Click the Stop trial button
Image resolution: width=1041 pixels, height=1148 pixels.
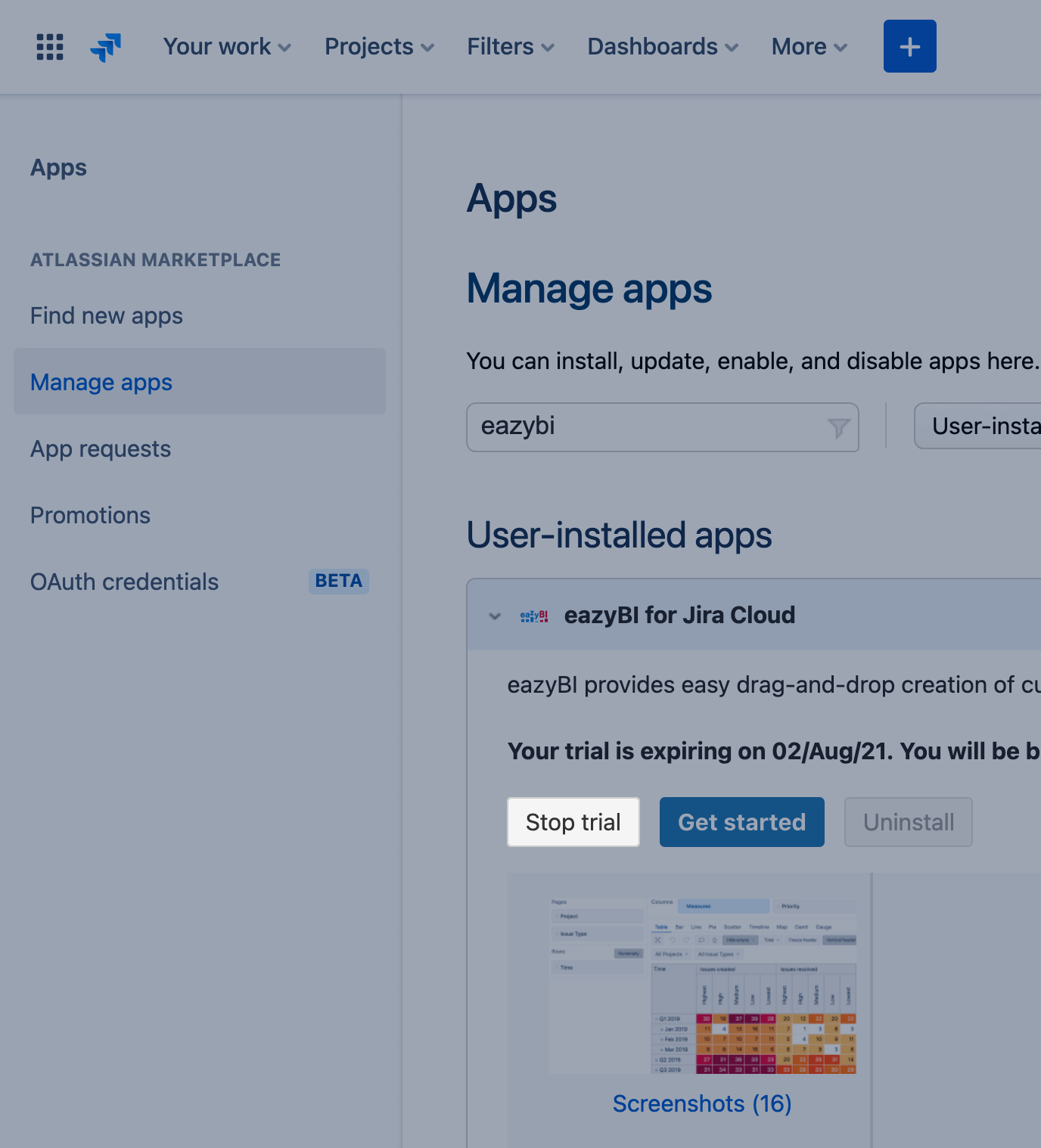point(573,822)
